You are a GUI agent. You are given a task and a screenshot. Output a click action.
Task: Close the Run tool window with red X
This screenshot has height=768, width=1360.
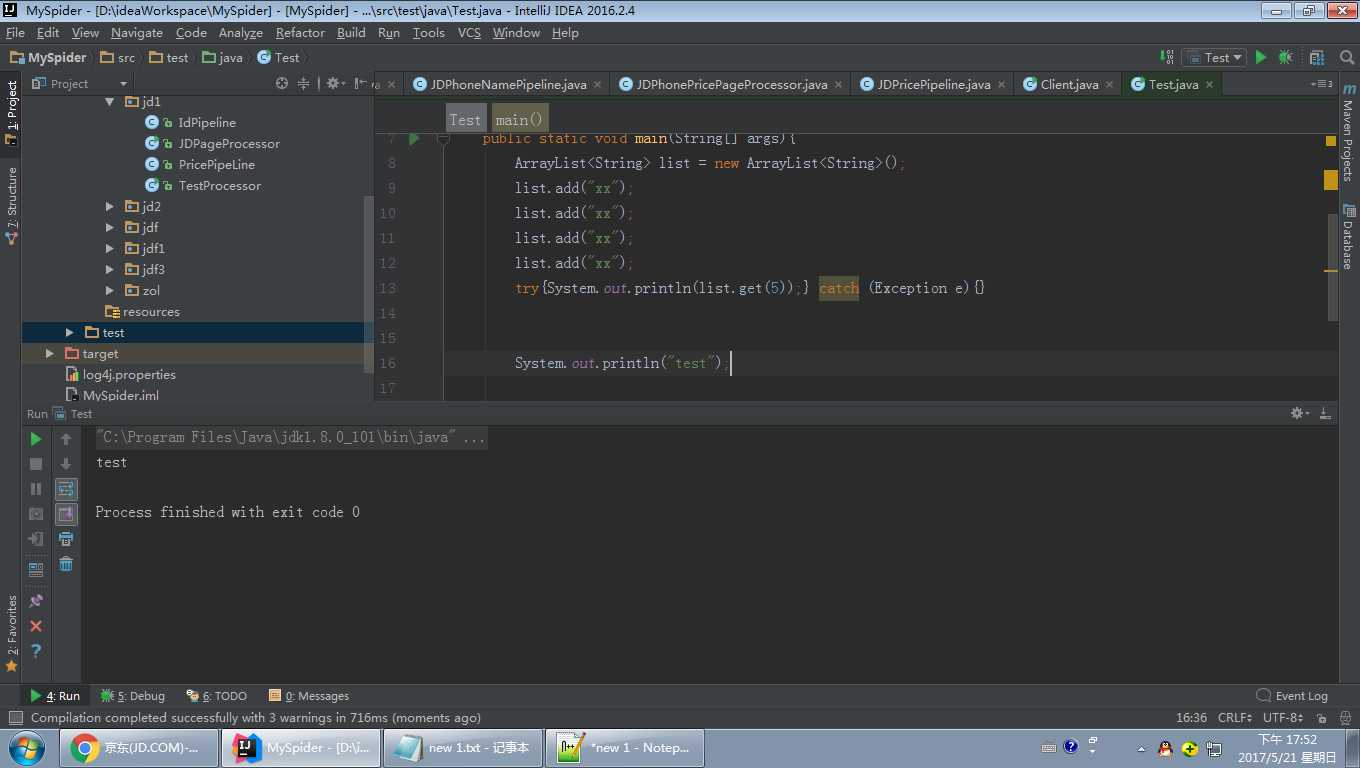coord(36,626)
